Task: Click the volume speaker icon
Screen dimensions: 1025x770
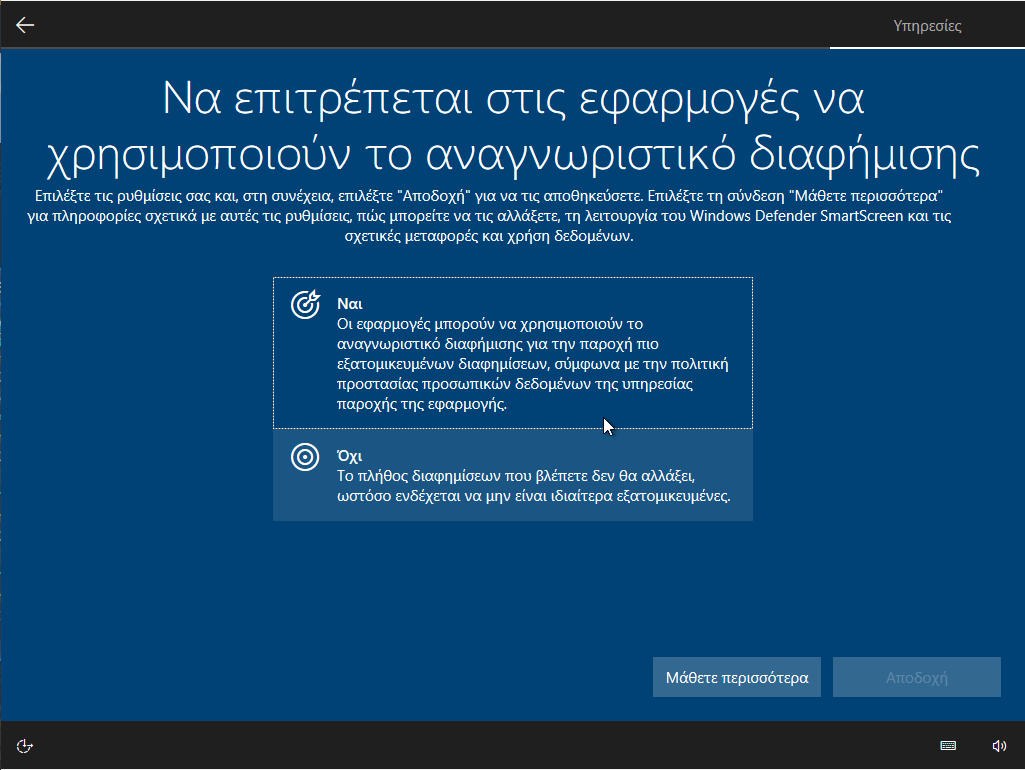Action: pyautogui.click(x=999, y=746)
